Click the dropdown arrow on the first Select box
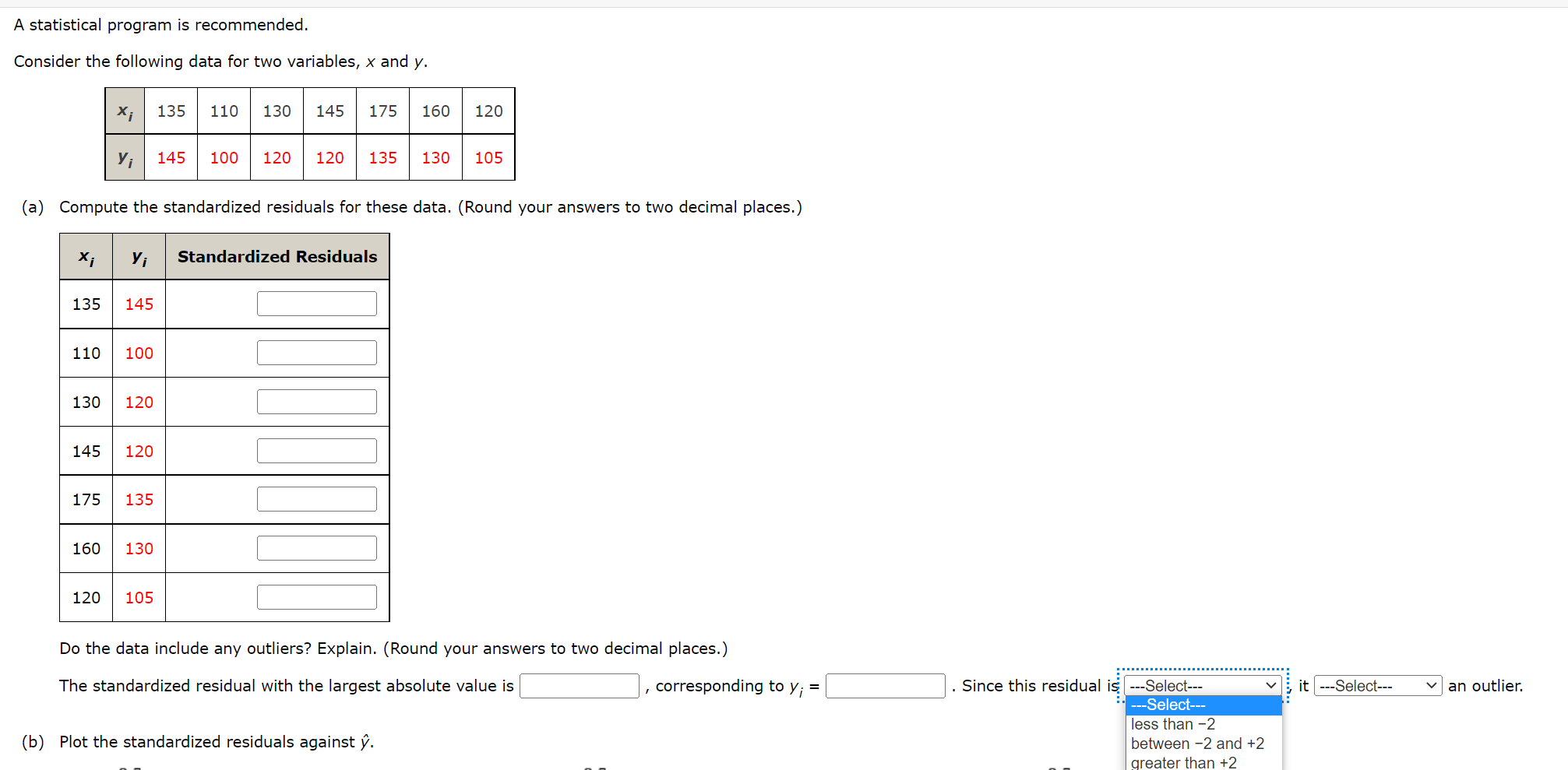The width and height of the screenshot is (1568, 770). 1270,686
